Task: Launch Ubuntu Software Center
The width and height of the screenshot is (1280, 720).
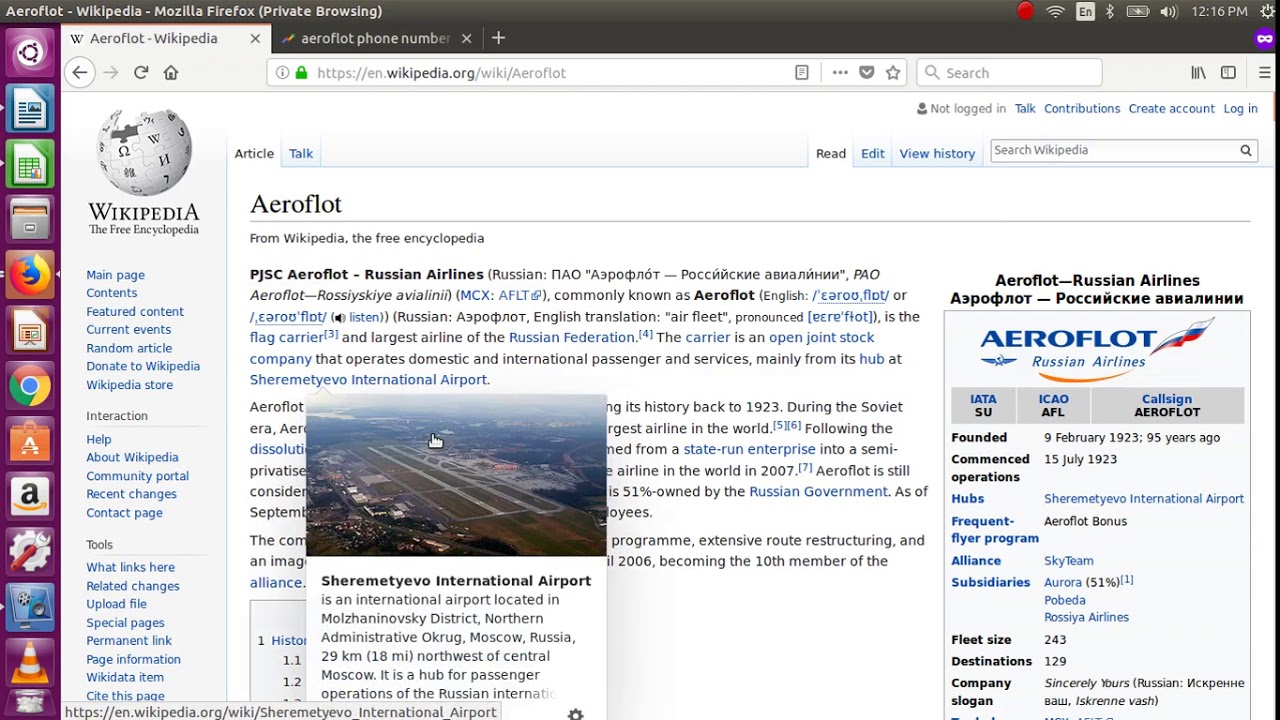Action: (x=29, y=441)
